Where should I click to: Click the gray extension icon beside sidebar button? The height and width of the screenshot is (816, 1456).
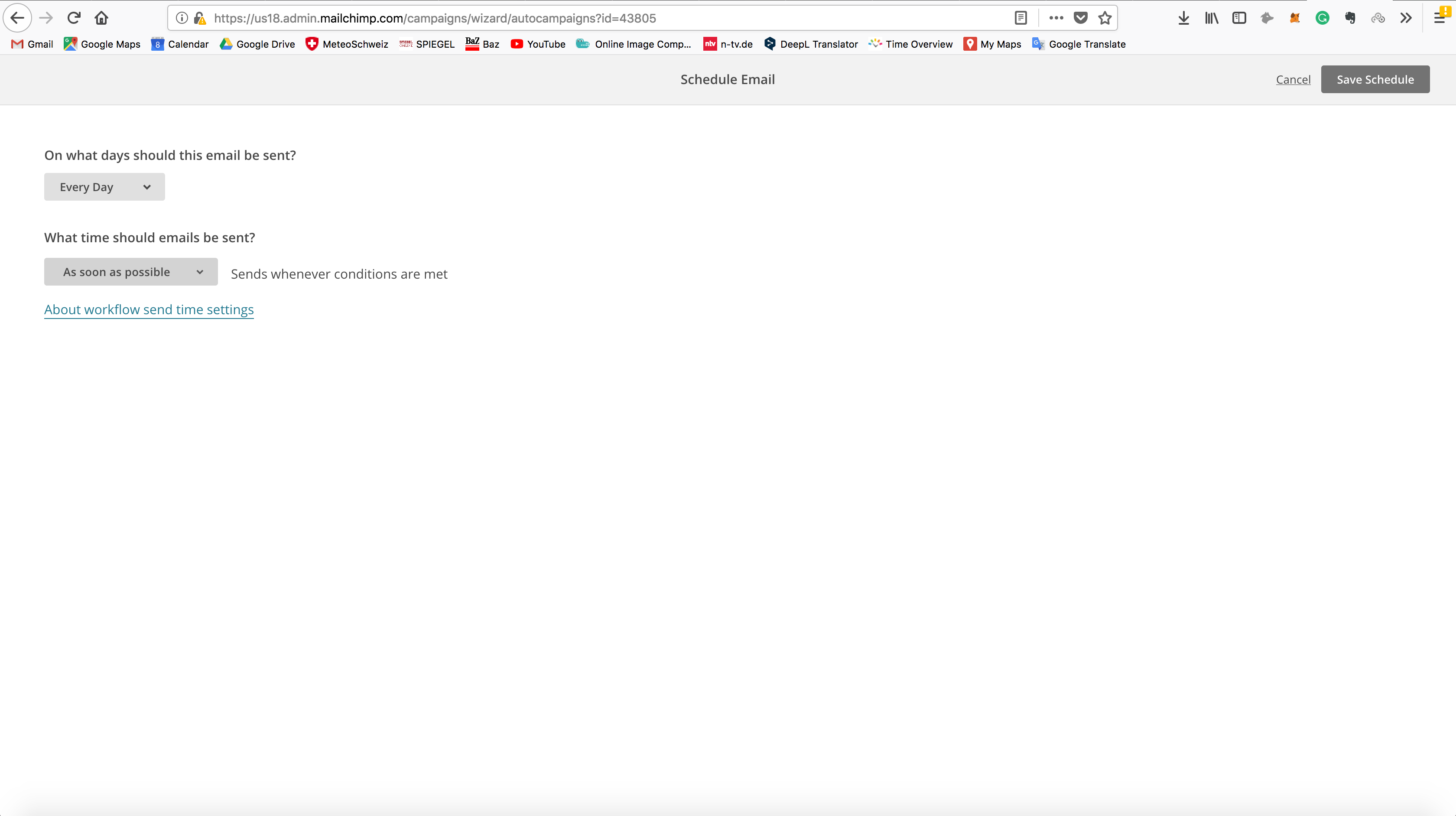(1267, 18)
